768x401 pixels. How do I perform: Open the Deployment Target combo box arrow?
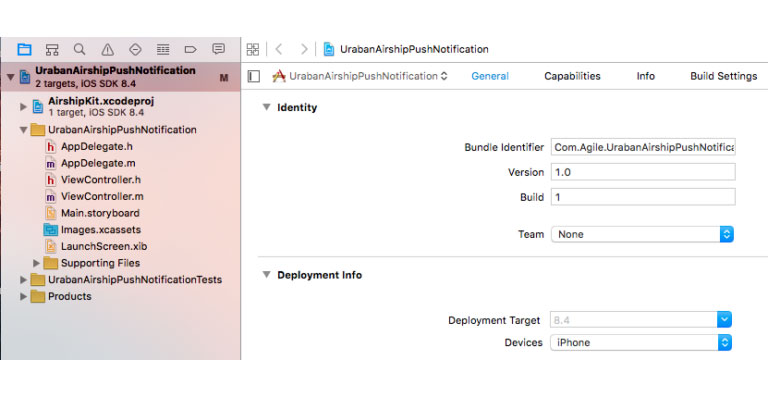[724, 320]
